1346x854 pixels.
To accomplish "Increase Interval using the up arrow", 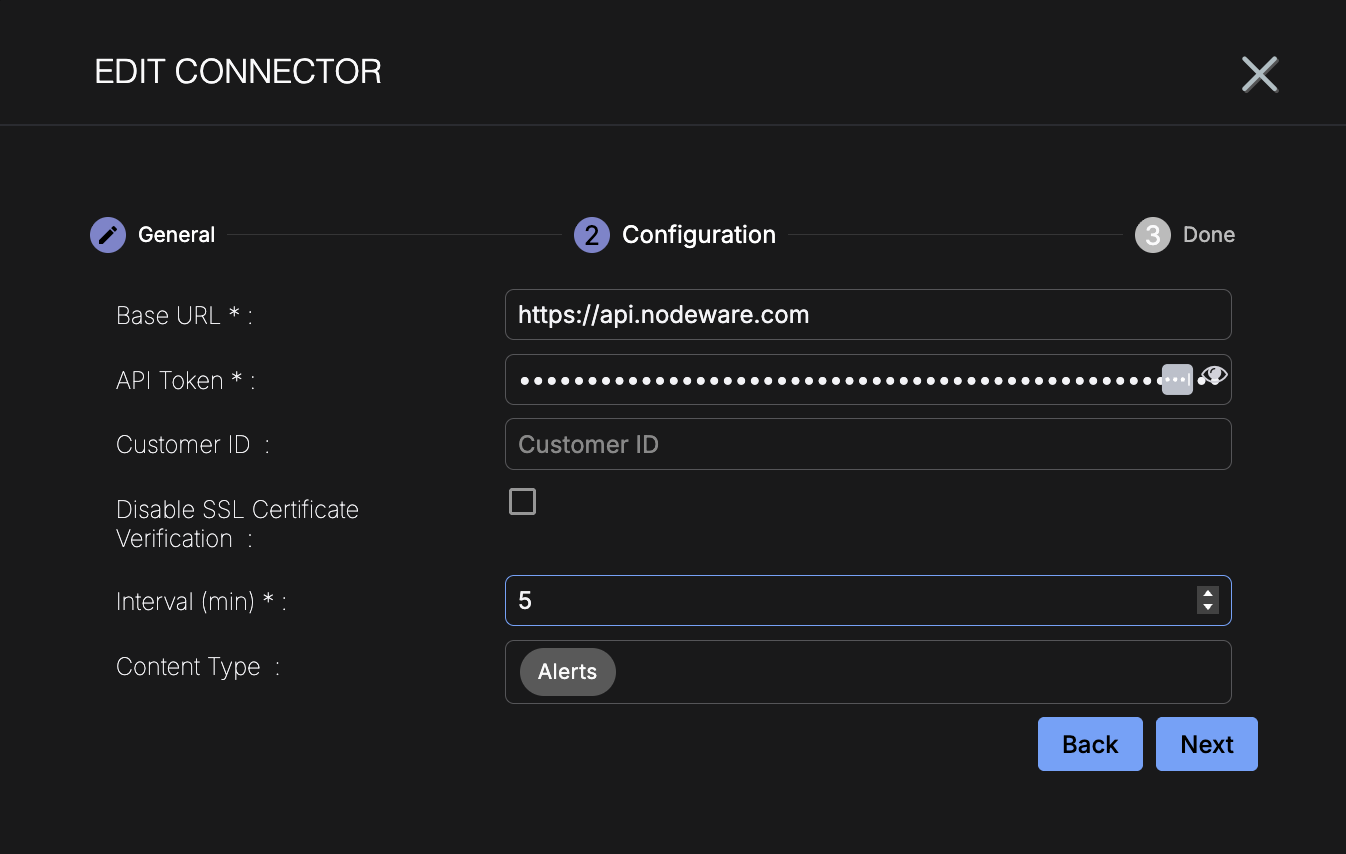I will pos(1208,594).
